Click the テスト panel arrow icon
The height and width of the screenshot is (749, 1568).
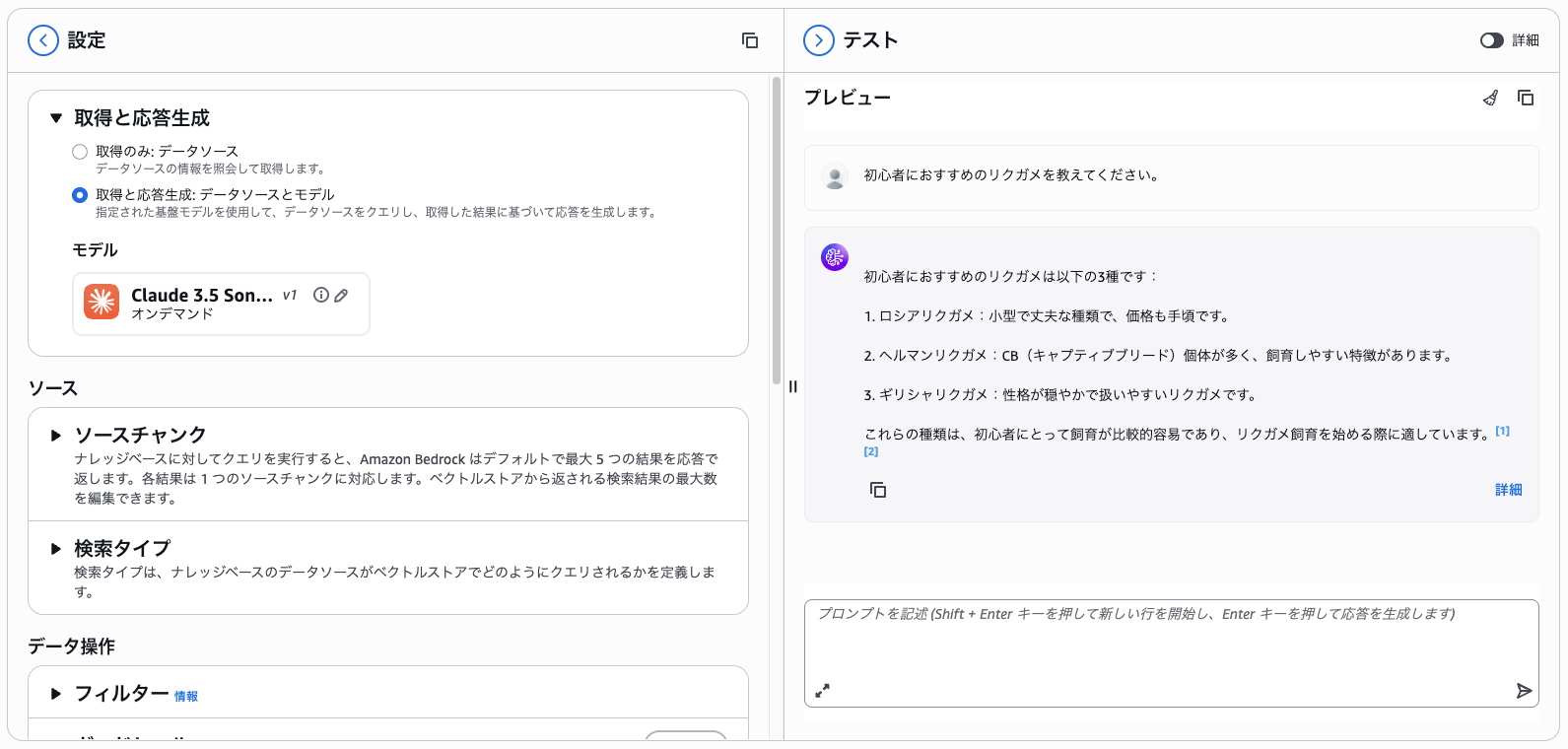(819, 40)
